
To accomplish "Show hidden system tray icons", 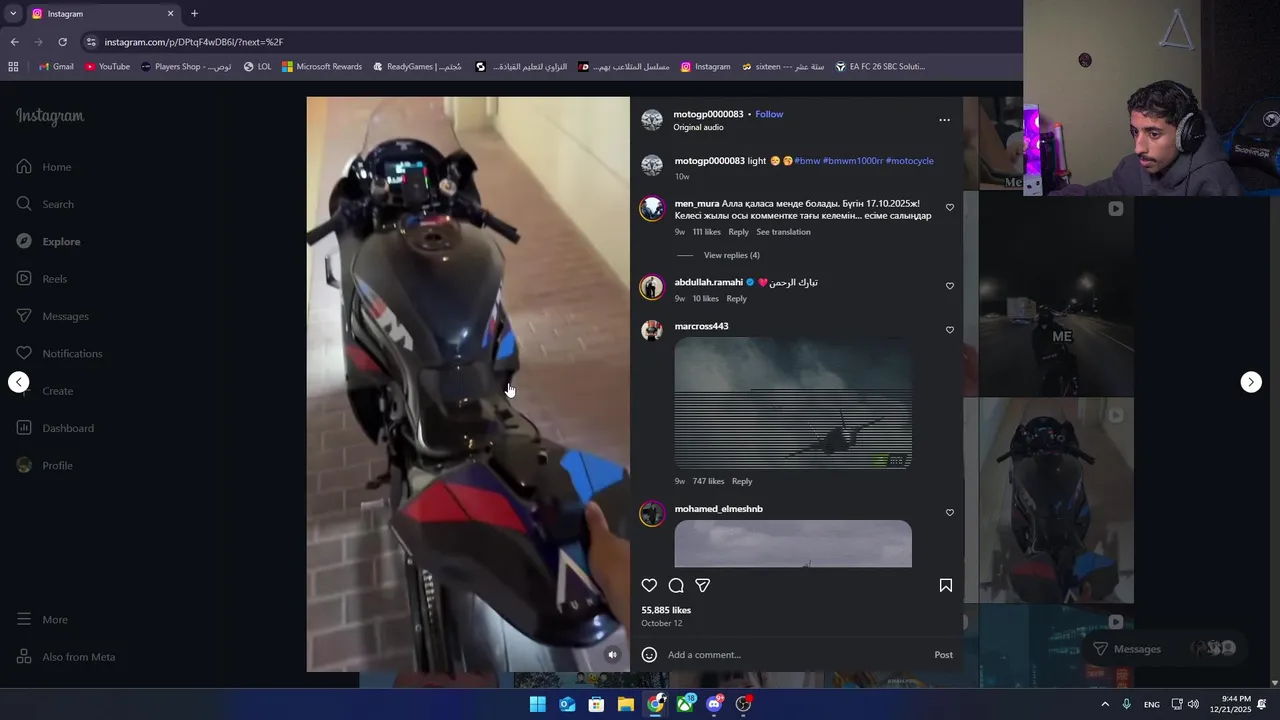I will click(x=1105, y=705).
